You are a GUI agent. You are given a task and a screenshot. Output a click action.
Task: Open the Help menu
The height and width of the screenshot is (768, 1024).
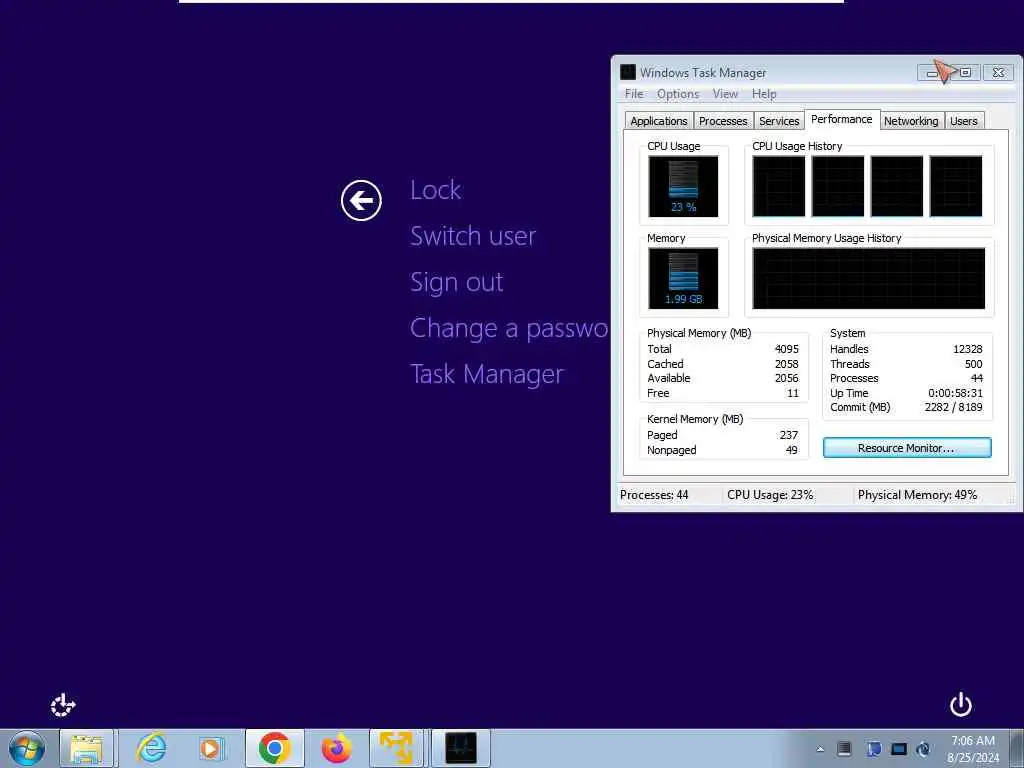764,94
